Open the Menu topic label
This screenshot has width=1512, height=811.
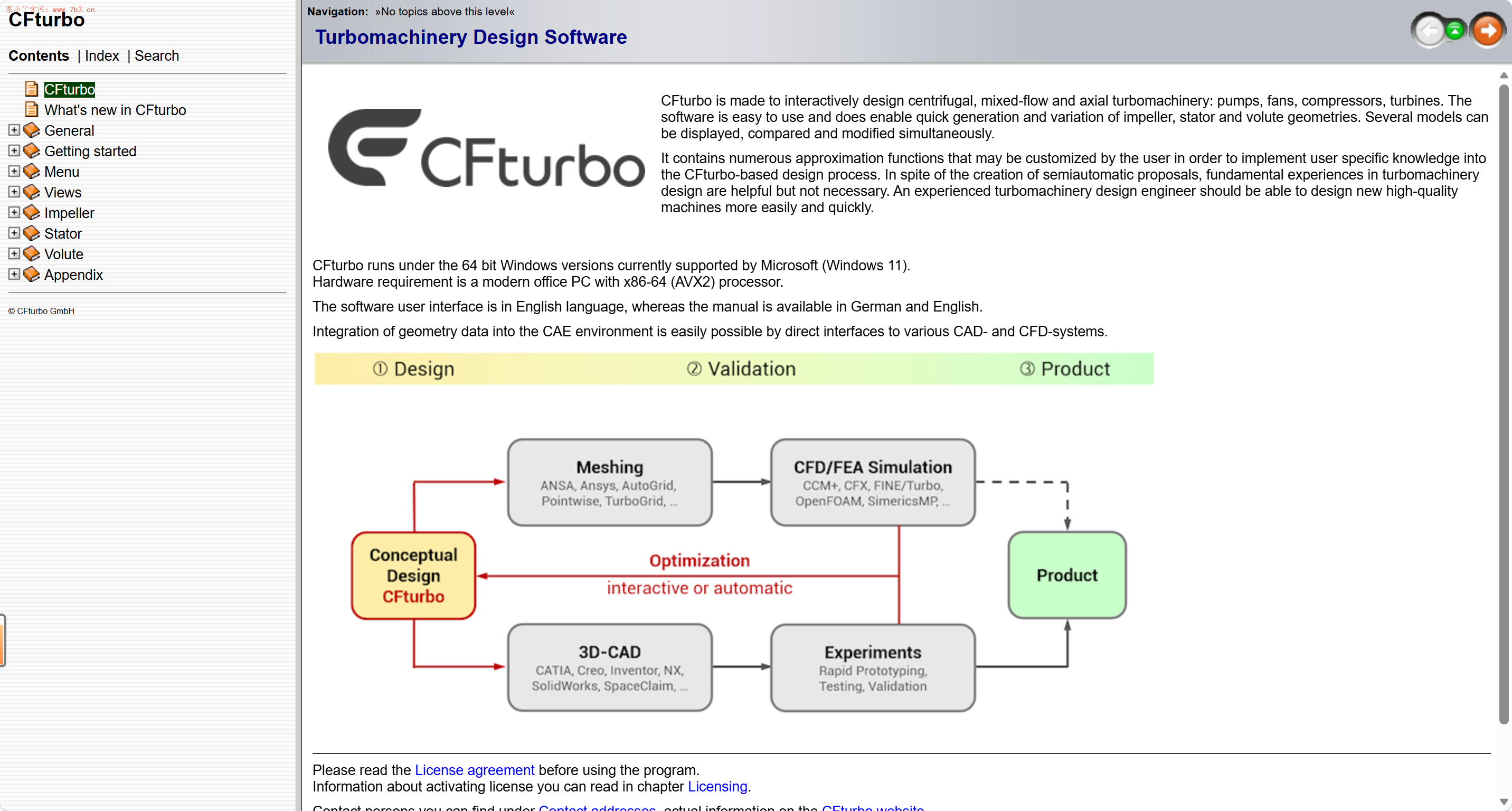click(62, 172)
